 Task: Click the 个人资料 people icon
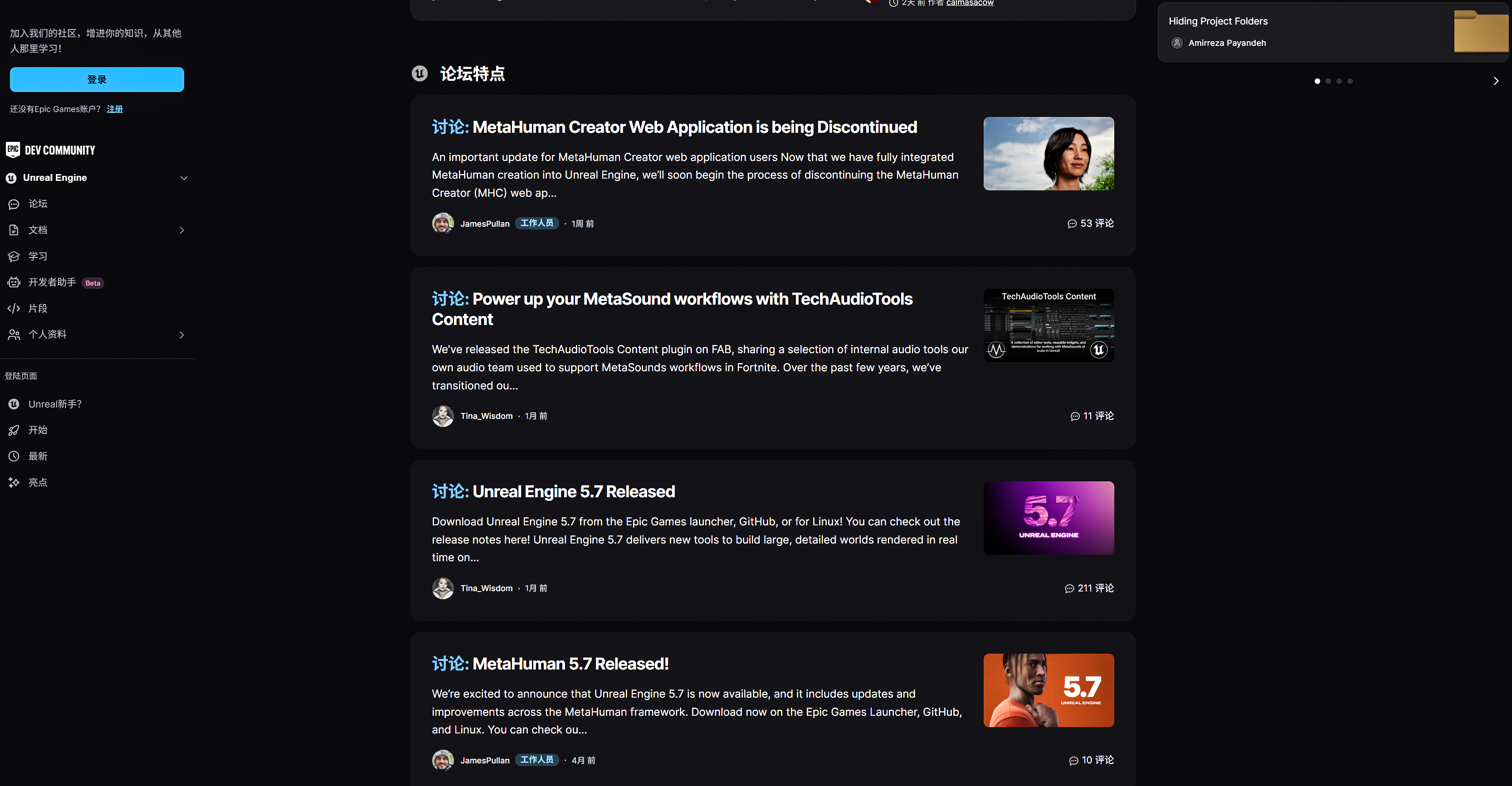14,335
